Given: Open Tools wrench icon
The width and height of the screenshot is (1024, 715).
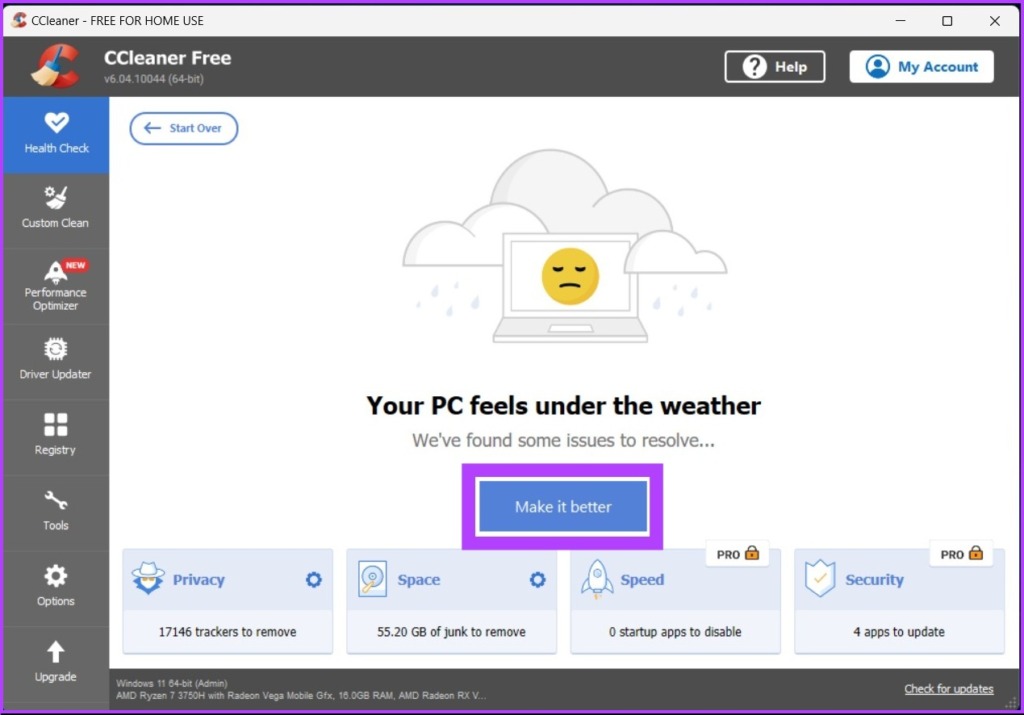Looking at the screenshot, I should [56, 500].
